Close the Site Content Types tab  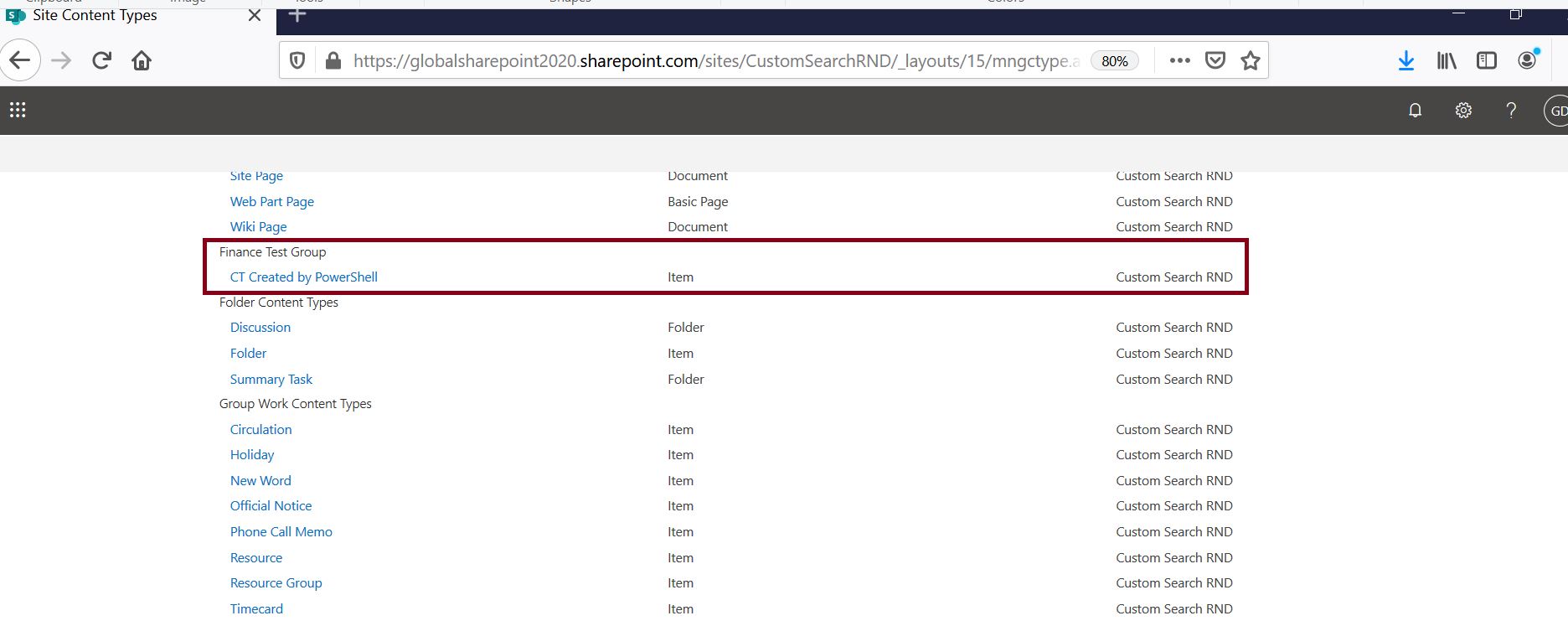click(x=255, y=15)
